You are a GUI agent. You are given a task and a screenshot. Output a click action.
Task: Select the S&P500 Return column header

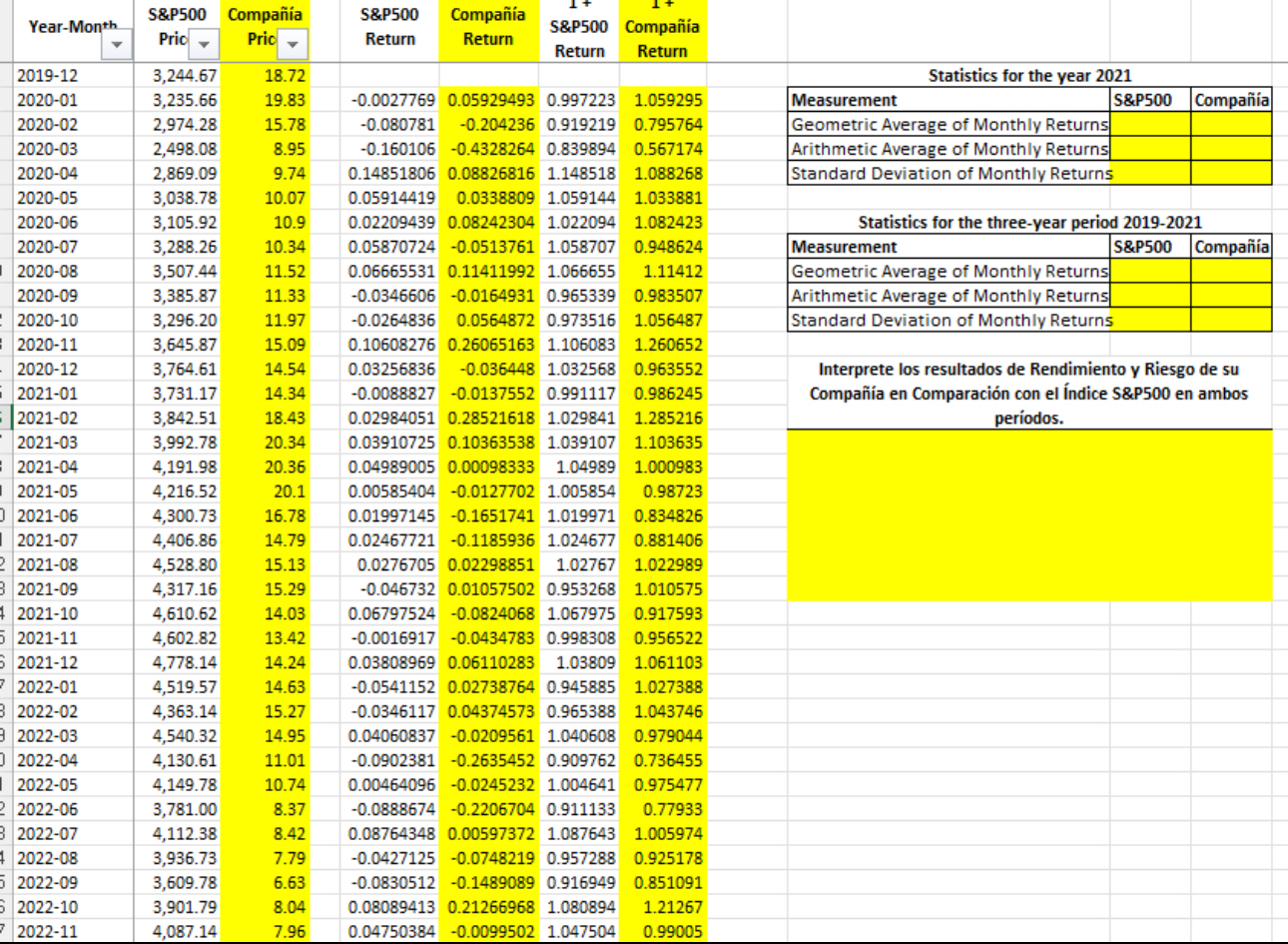tap(389, 28)
